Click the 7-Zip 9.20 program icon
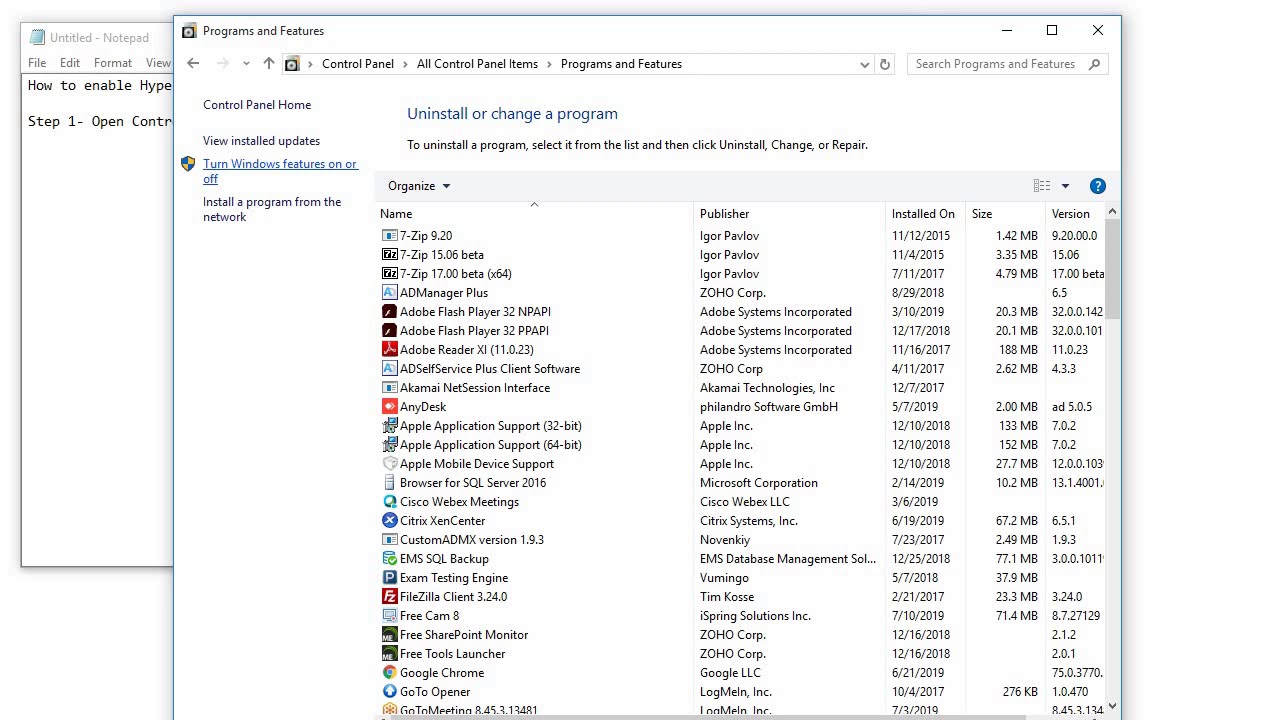The image size is (1280, 720). pos(389,236)
